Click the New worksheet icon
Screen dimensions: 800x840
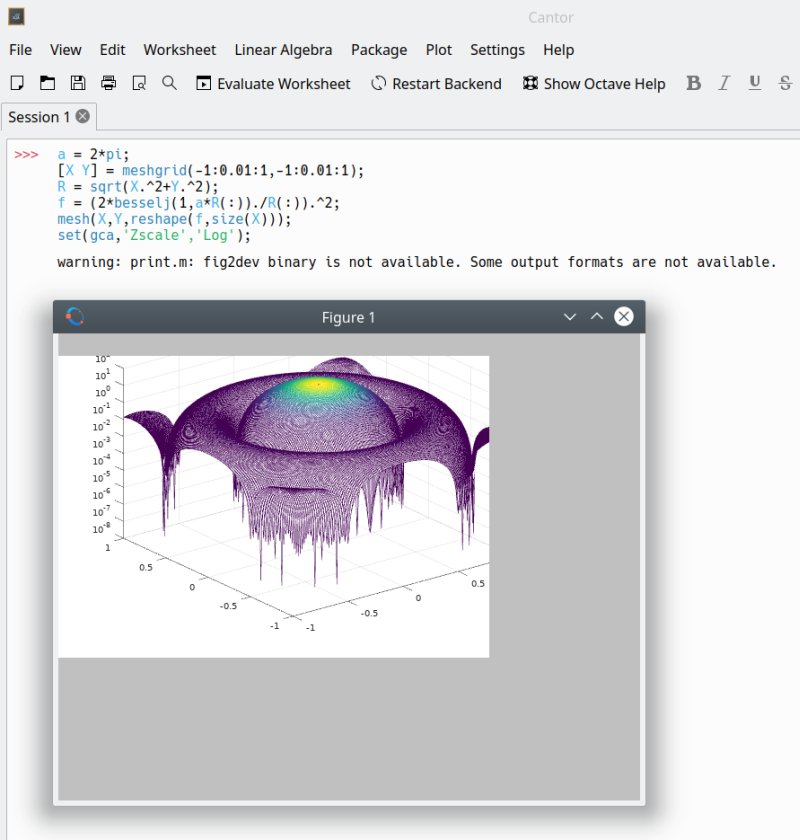point(16,83)
